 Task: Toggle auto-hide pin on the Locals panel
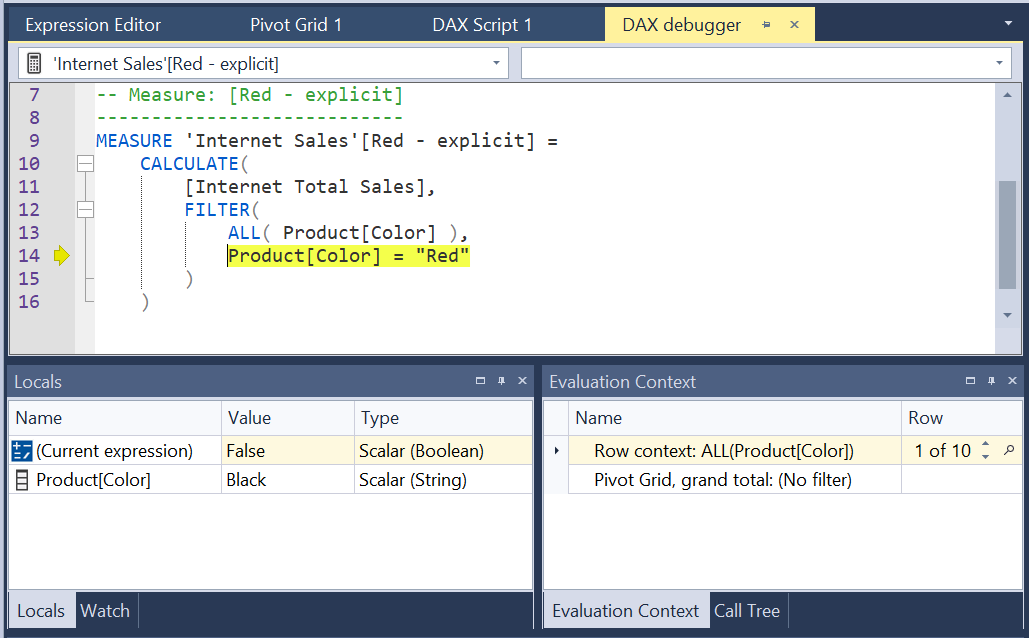pyautogui.click(x=501, y=381)
